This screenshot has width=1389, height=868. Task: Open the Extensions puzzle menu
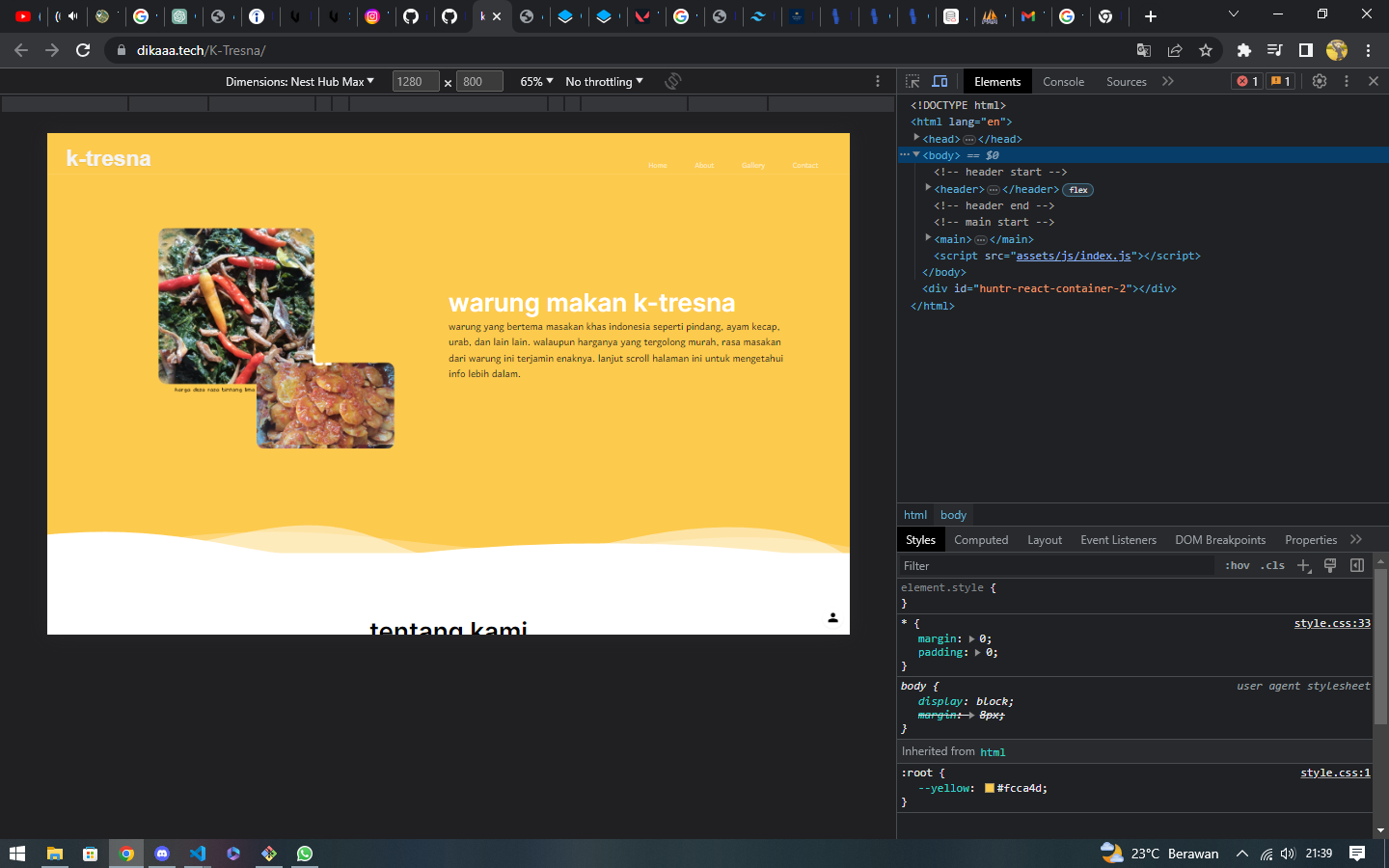(x=1244, y=50)
